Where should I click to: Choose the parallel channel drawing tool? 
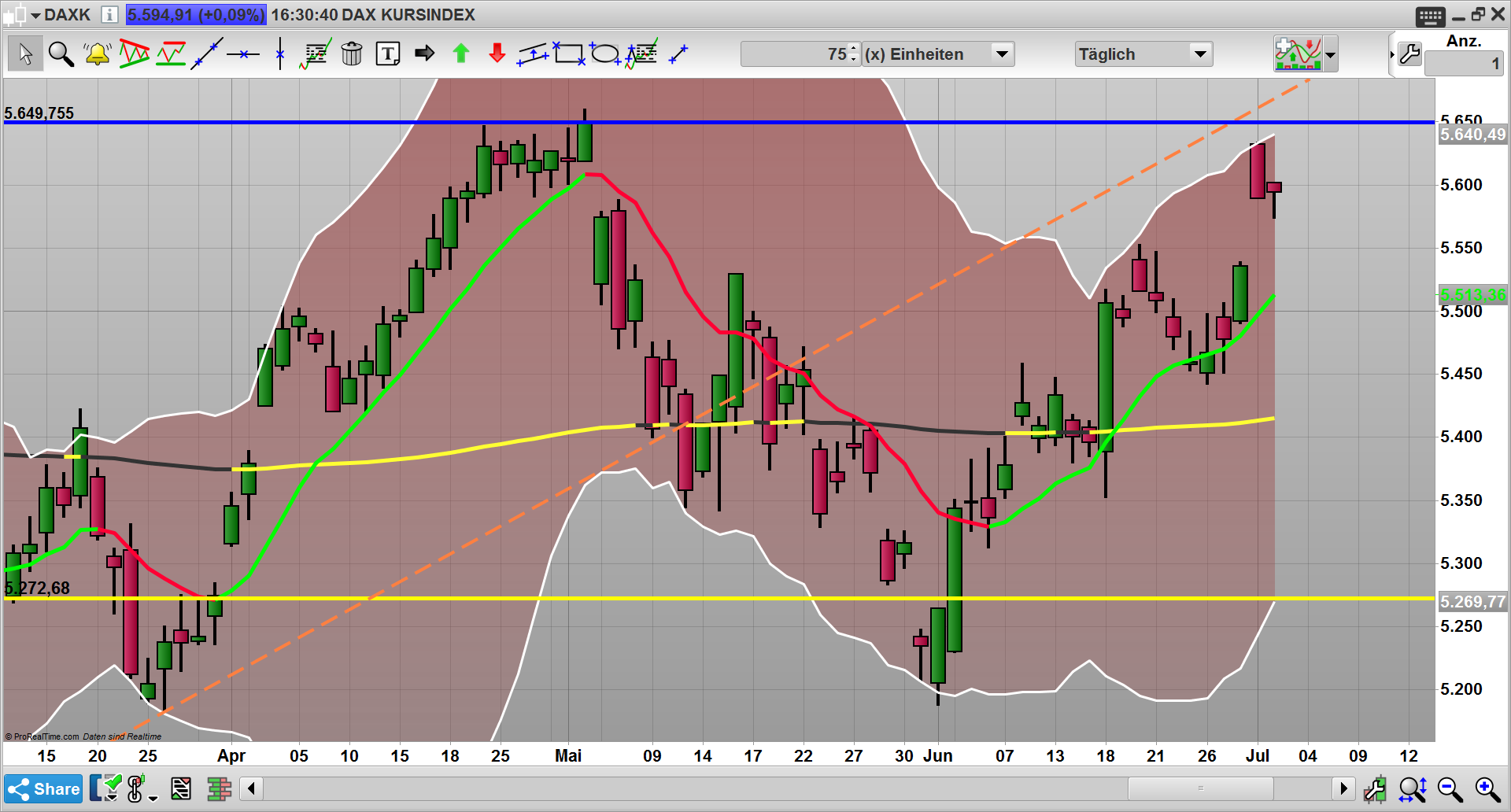click(533, 54)
